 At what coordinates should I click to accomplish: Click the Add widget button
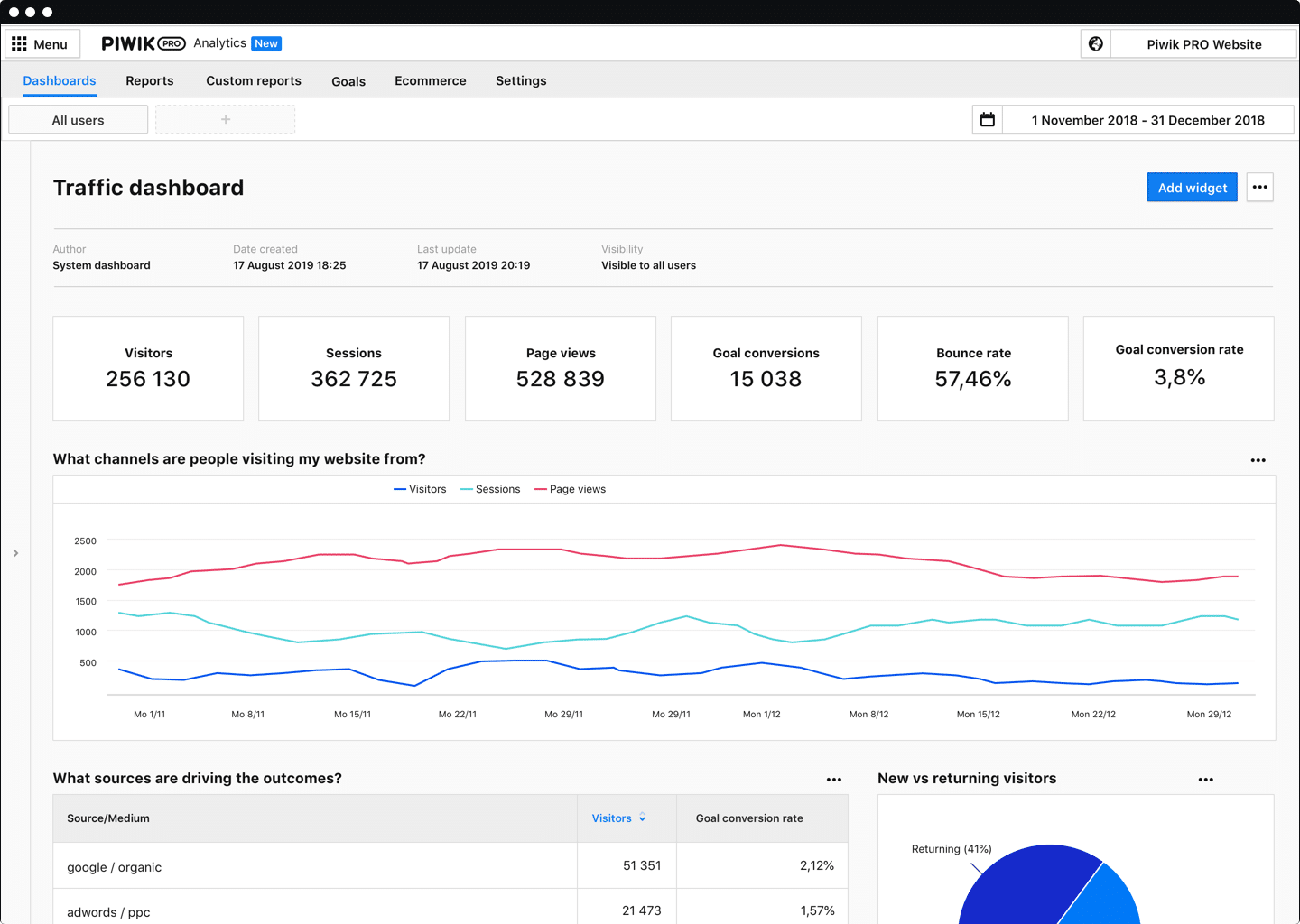(x=1192, y=187)
